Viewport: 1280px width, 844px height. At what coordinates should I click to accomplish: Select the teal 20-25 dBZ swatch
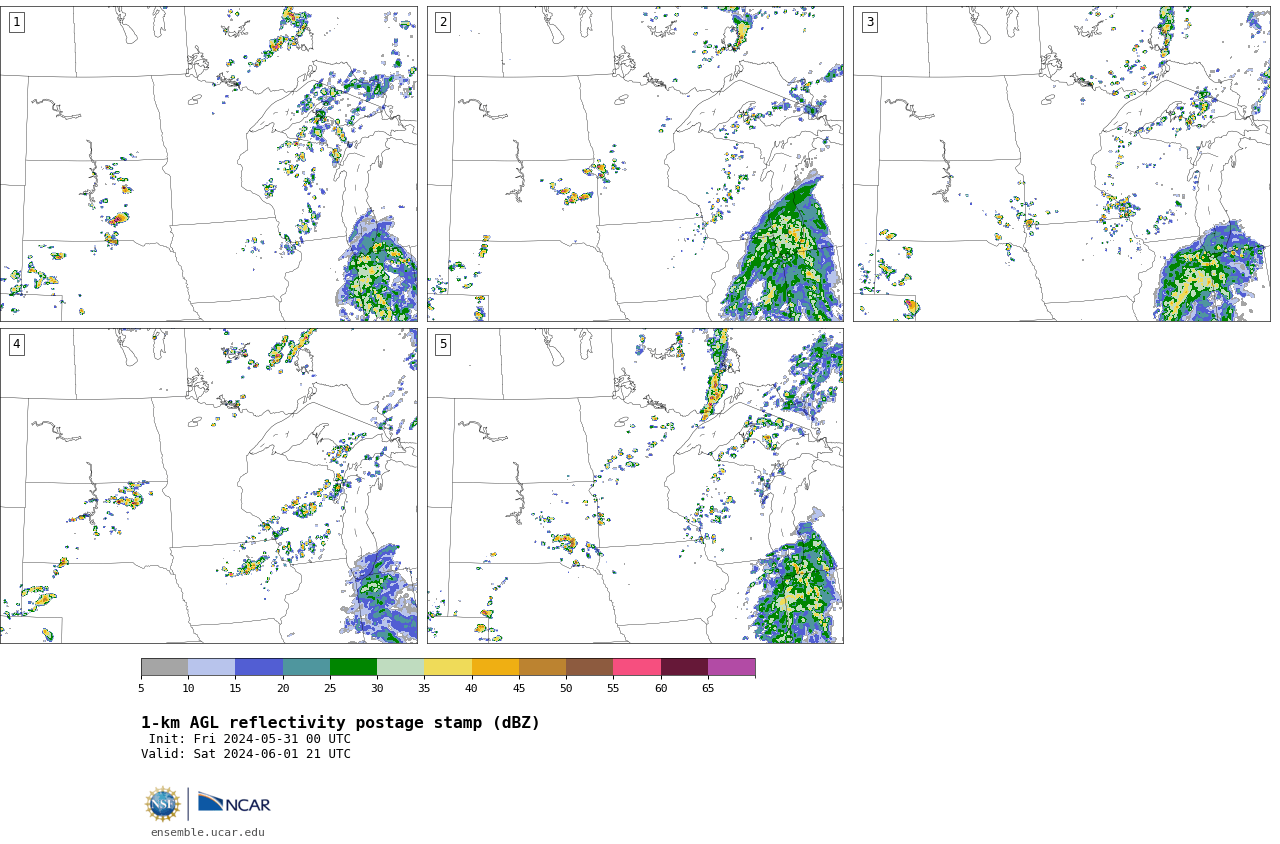[x=306, y=667]
